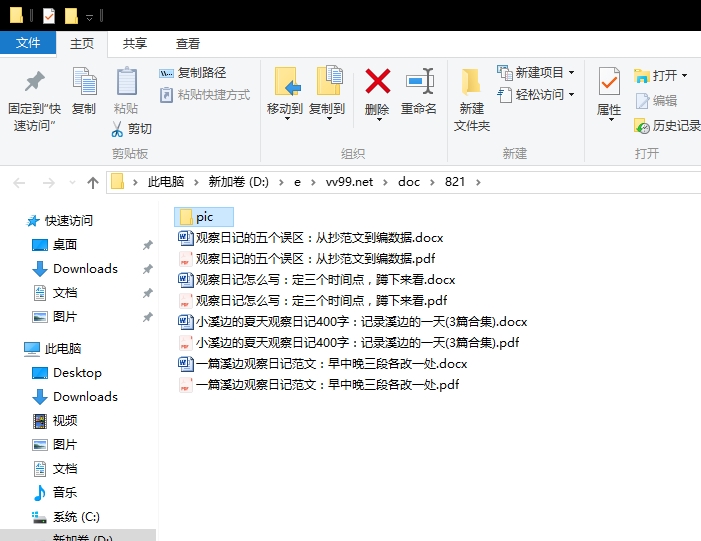
Task: Select 小溪边的夏天观察日记400字 docx file
Action: point(353,322)
